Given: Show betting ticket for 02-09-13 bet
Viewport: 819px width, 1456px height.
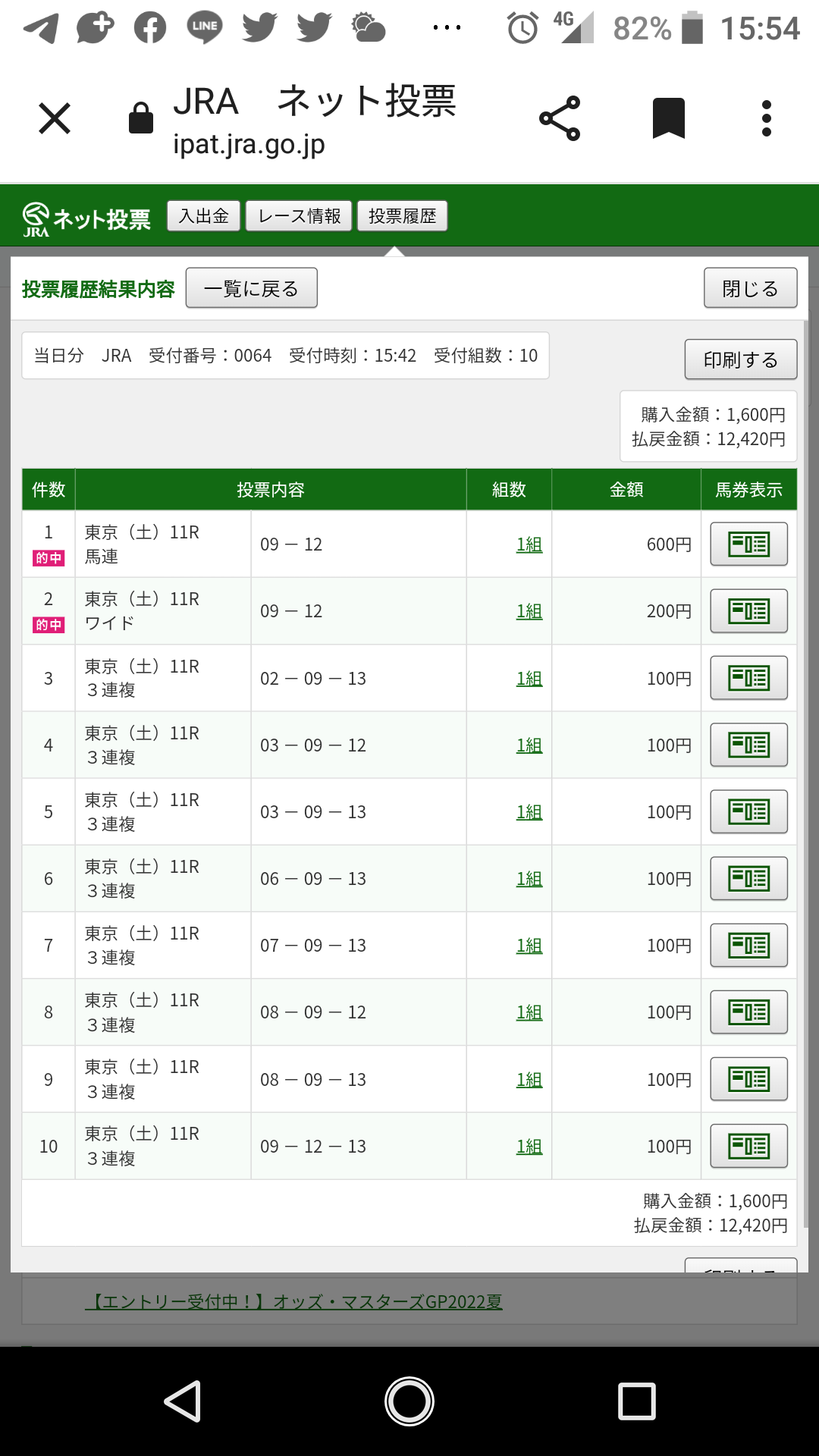Looking at the screenshot, I should (748, 678).
